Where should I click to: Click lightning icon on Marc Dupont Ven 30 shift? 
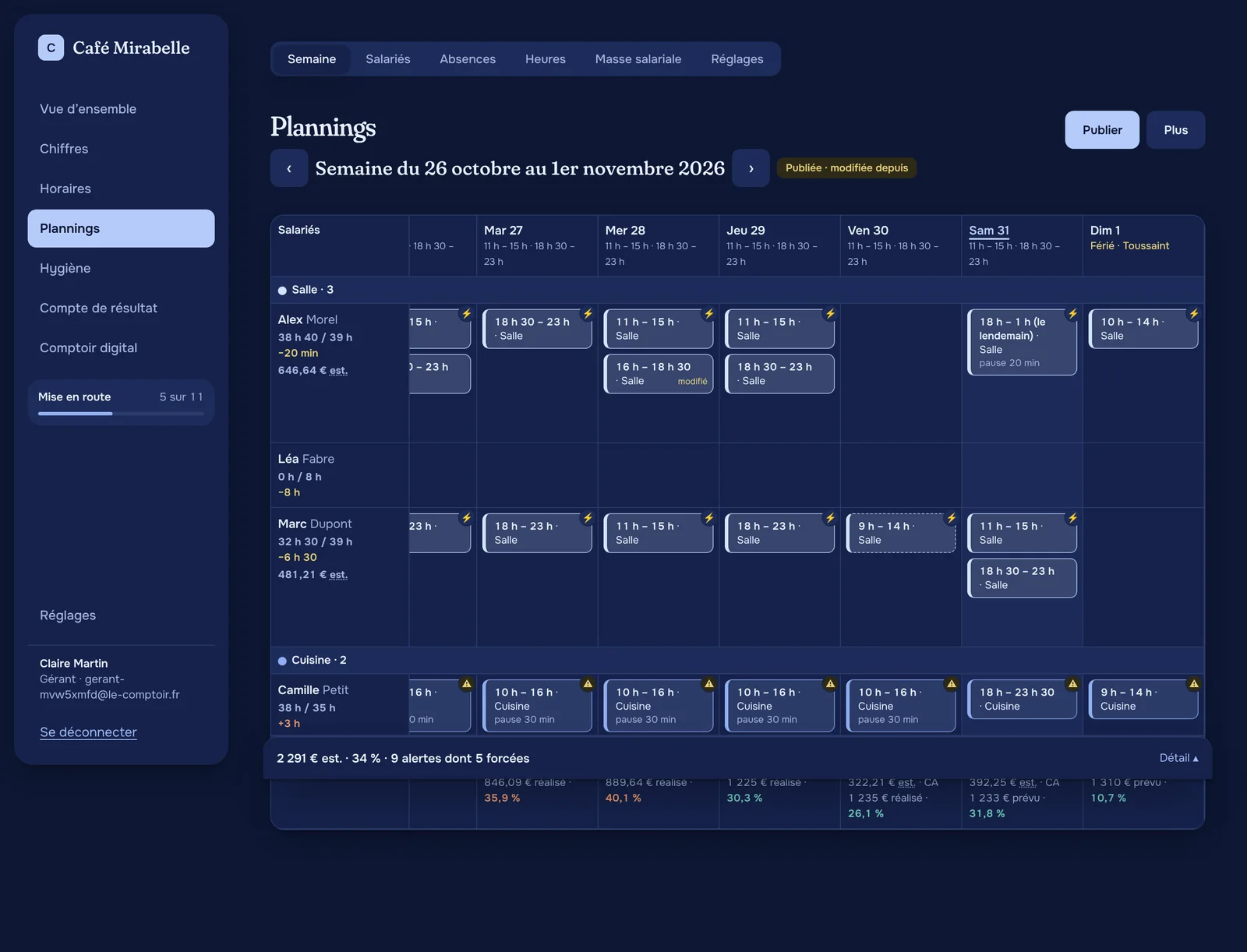[x=951, y=518]
